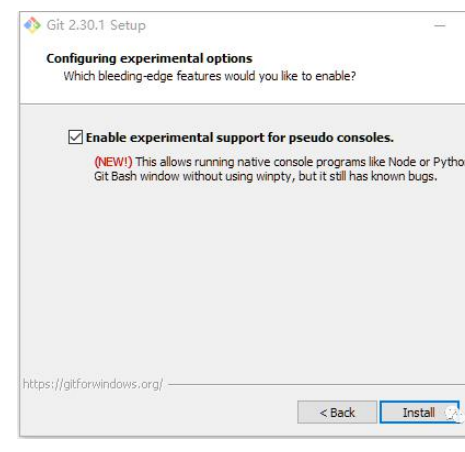Image resolution: width=465 pixels, height=452 pixels.
Task: Click the words 'known bugs' in the description
Action: point(404,176)
